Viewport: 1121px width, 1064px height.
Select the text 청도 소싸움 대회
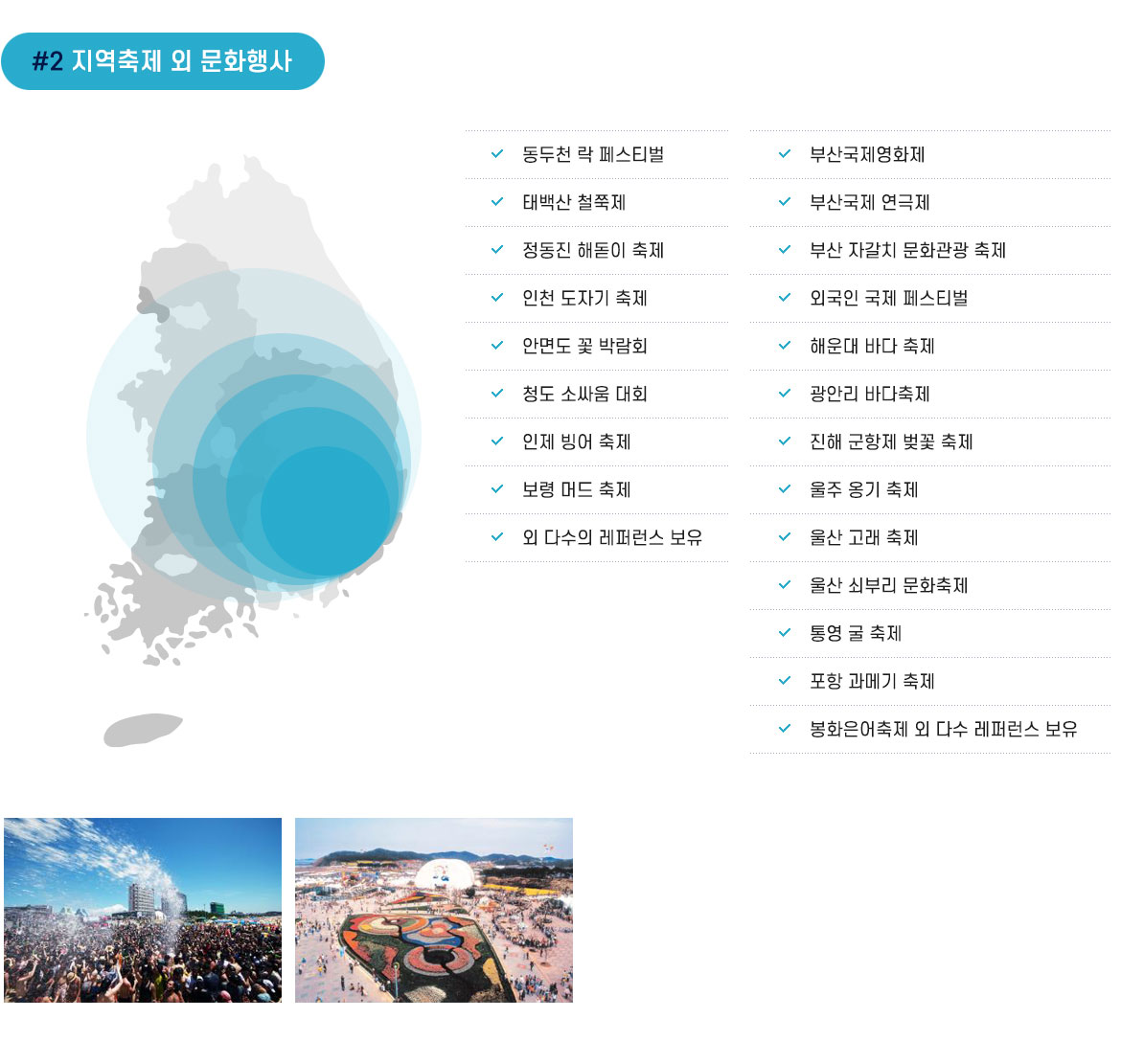coord(584,394)
